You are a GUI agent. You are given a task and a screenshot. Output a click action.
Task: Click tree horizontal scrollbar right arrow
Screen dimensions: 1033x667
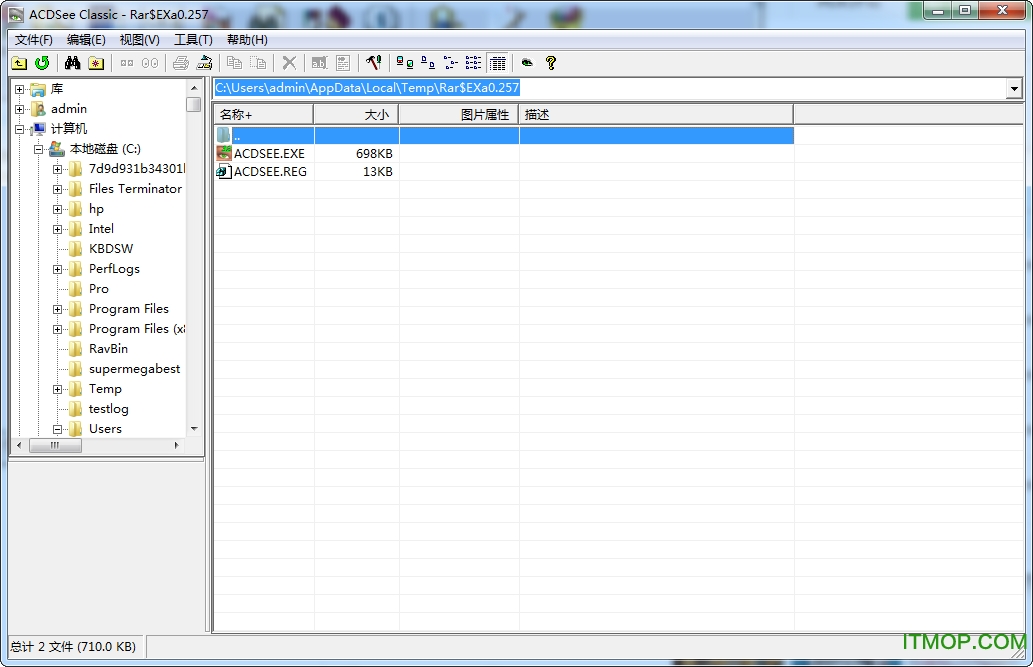coord(176,446)
